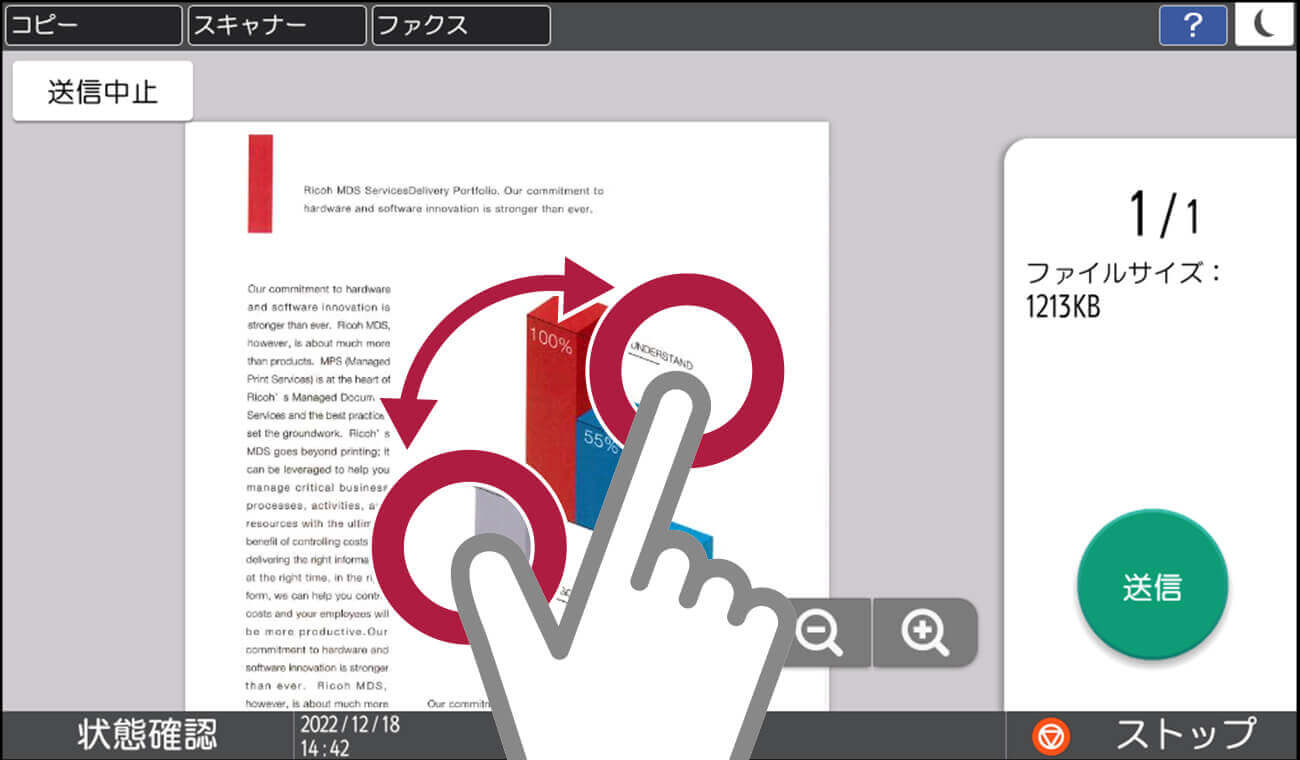Tap the ストップ label on the status bar
The height and width of the screenshot is (760, 1300).
point(1183,733)
